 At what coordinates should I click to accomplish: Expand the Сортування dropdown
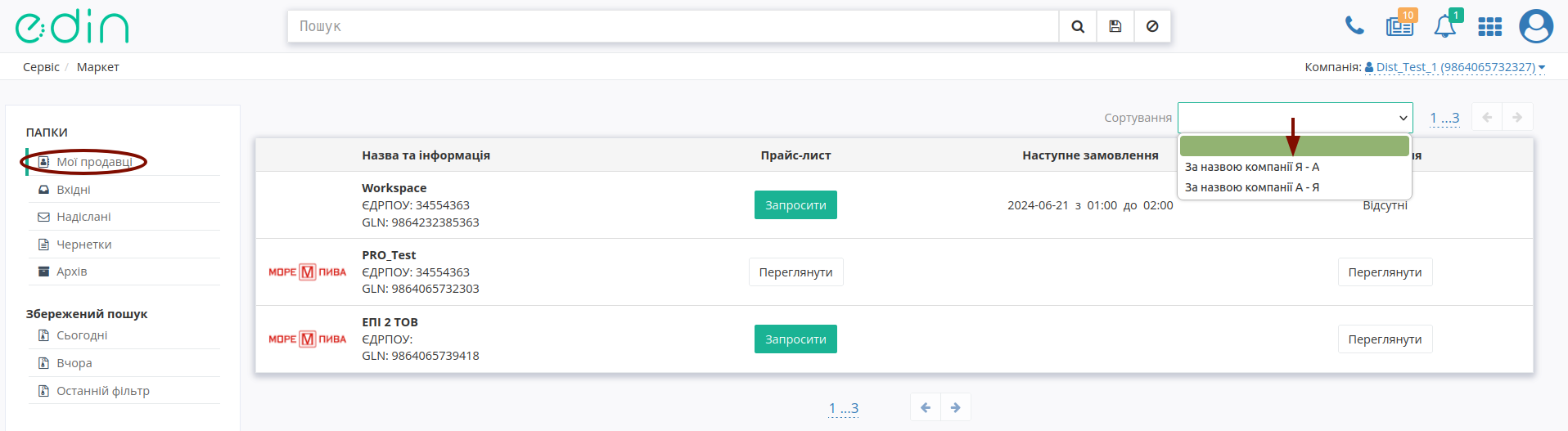[x=1295, y=118]
